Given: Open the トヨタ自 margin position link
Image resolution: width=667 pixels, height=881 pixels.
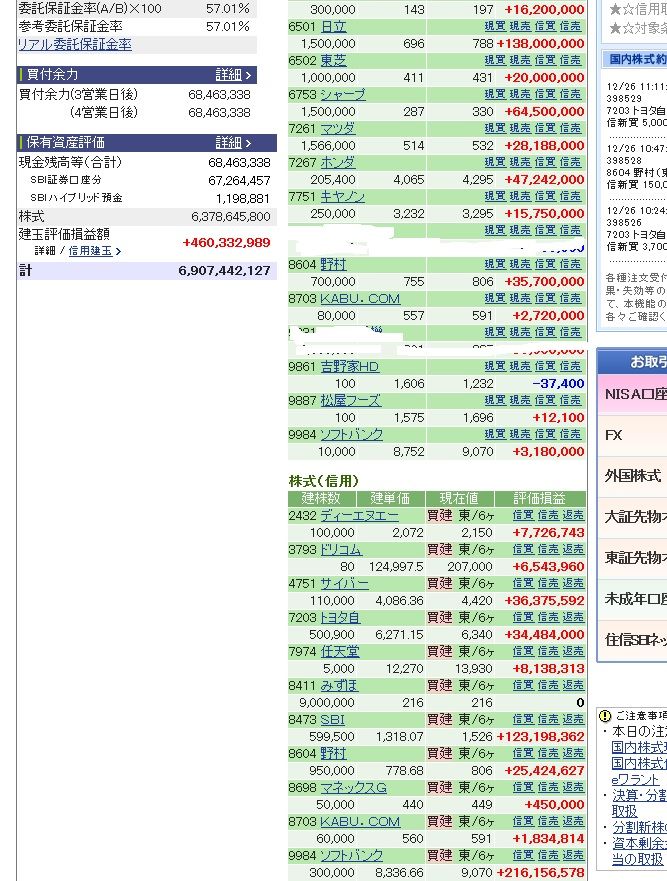Looking at the screenshot, I should [x=340, y=617].
